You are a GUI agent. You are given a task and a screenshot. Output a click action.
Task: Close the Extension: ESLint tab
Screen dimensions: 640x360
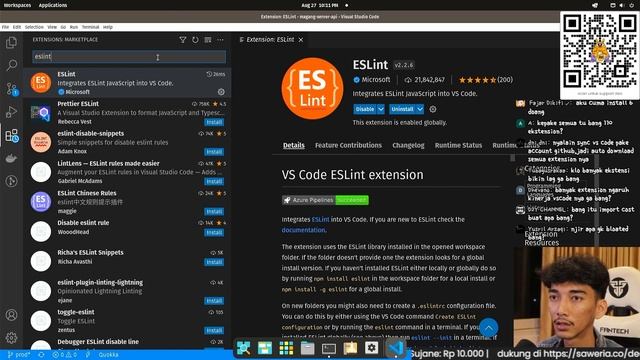click(x=301, y=40)
